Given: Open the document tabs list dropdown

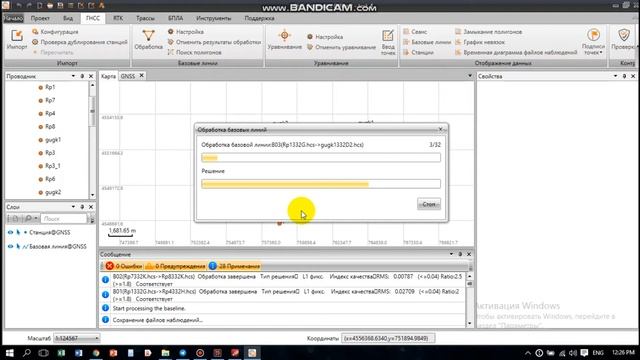Looking at the screenshot, I should point(470,76).
